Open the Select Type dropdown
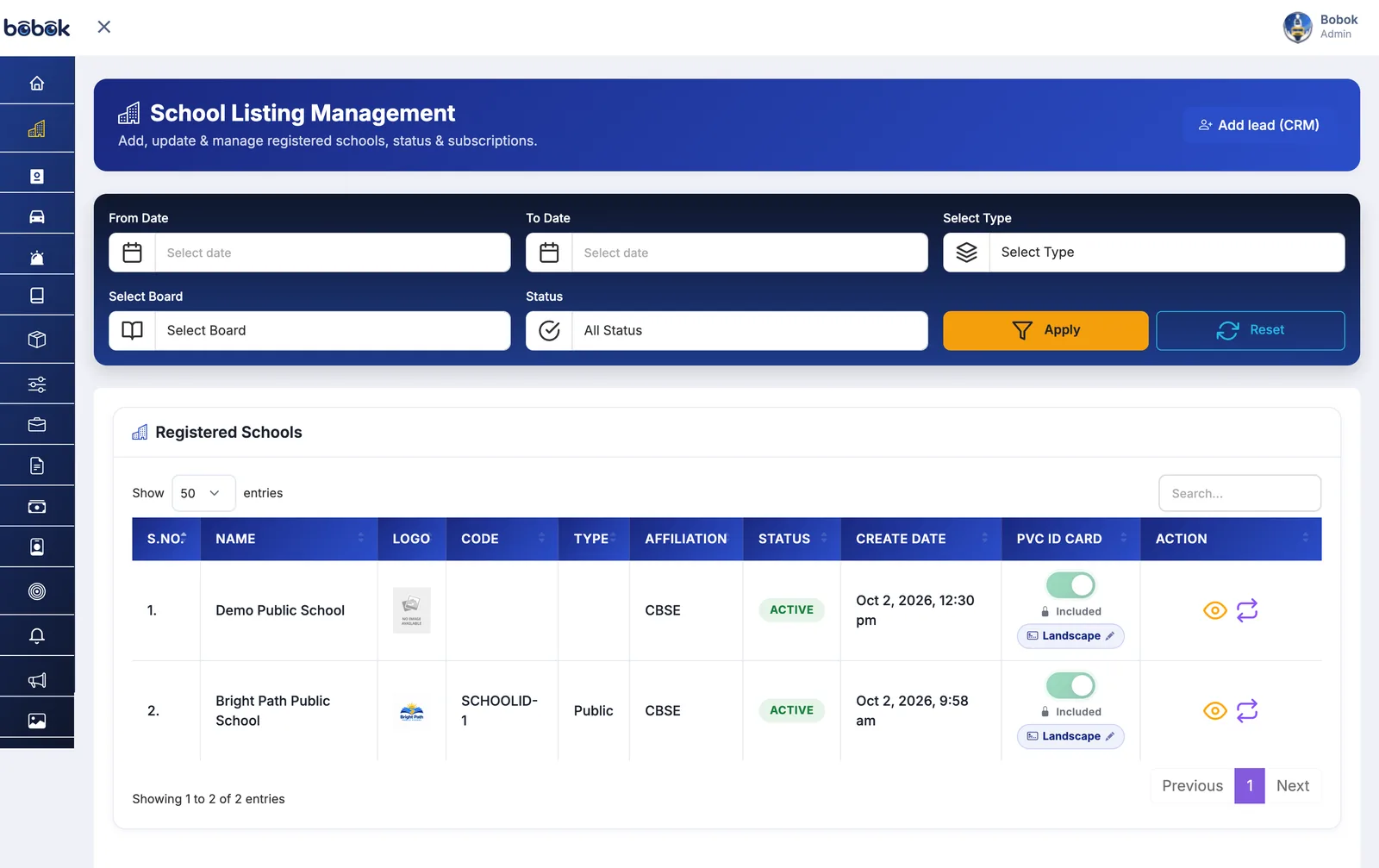 pos(1144,253)
